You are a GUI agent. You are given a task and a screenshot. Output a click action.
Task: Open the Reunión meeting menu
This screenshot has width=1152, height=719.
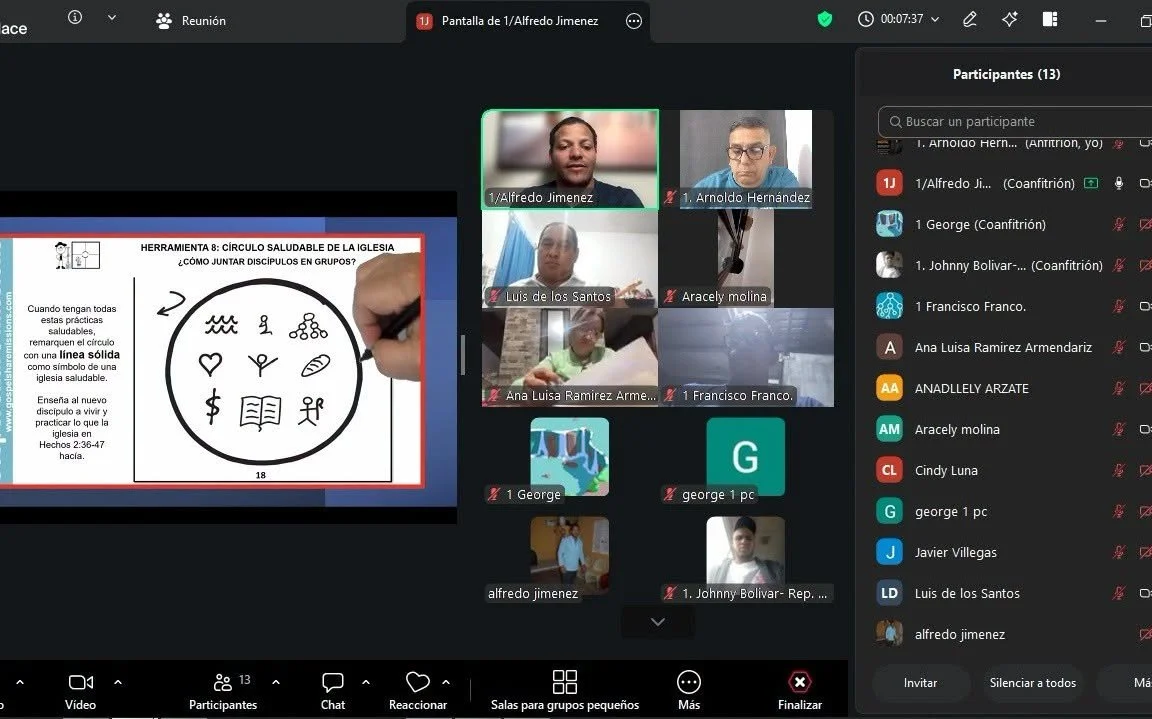(191, 21)
